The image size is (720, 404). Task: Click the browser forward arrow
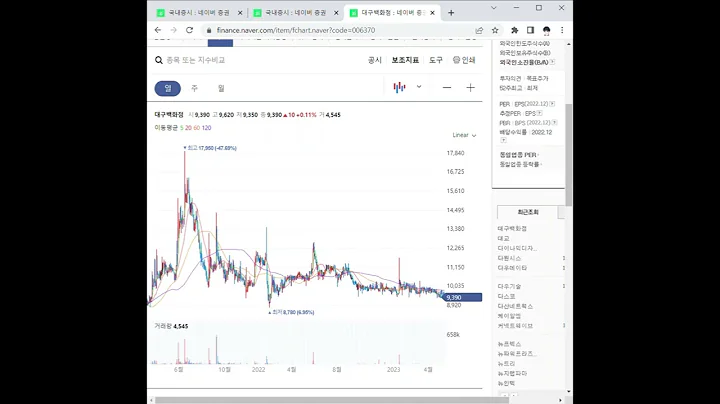(173, 30)
